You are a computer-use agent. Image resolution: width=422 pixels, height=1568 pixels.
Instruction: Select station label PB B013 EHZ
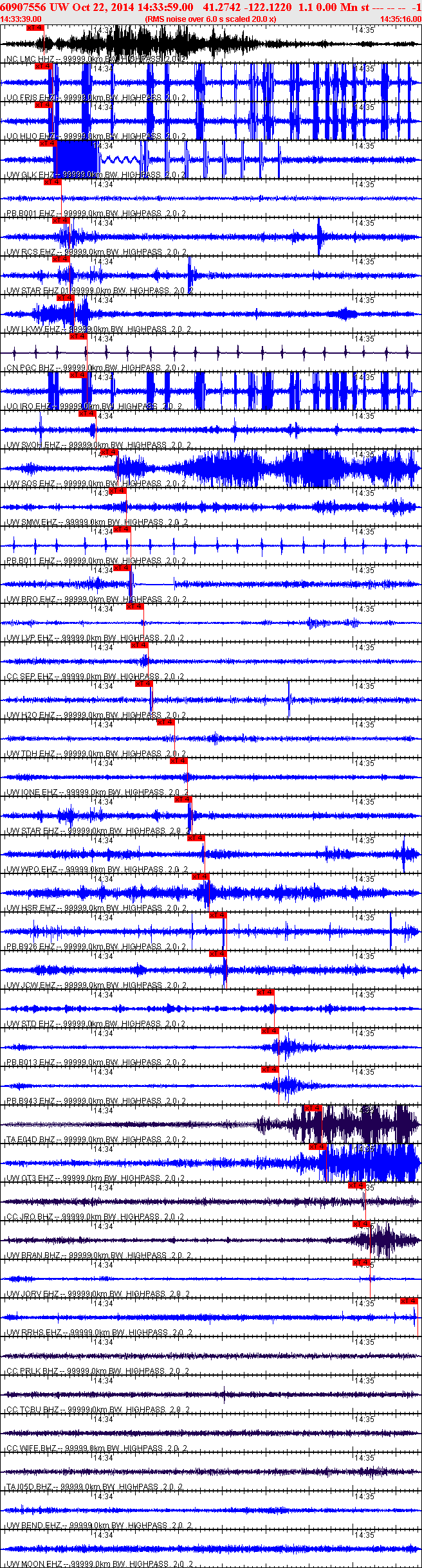pyautogui.click(x=30, y=1062)
